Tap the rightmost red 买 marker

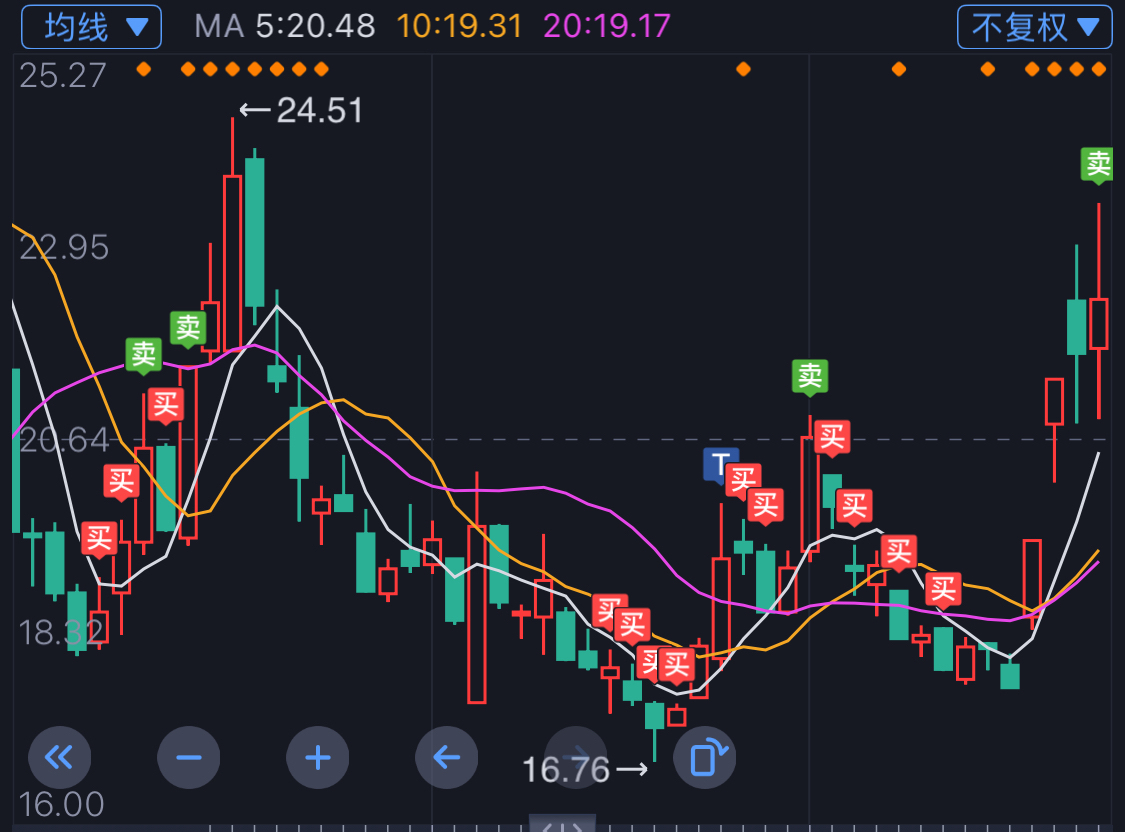click(x=943, y=590)
